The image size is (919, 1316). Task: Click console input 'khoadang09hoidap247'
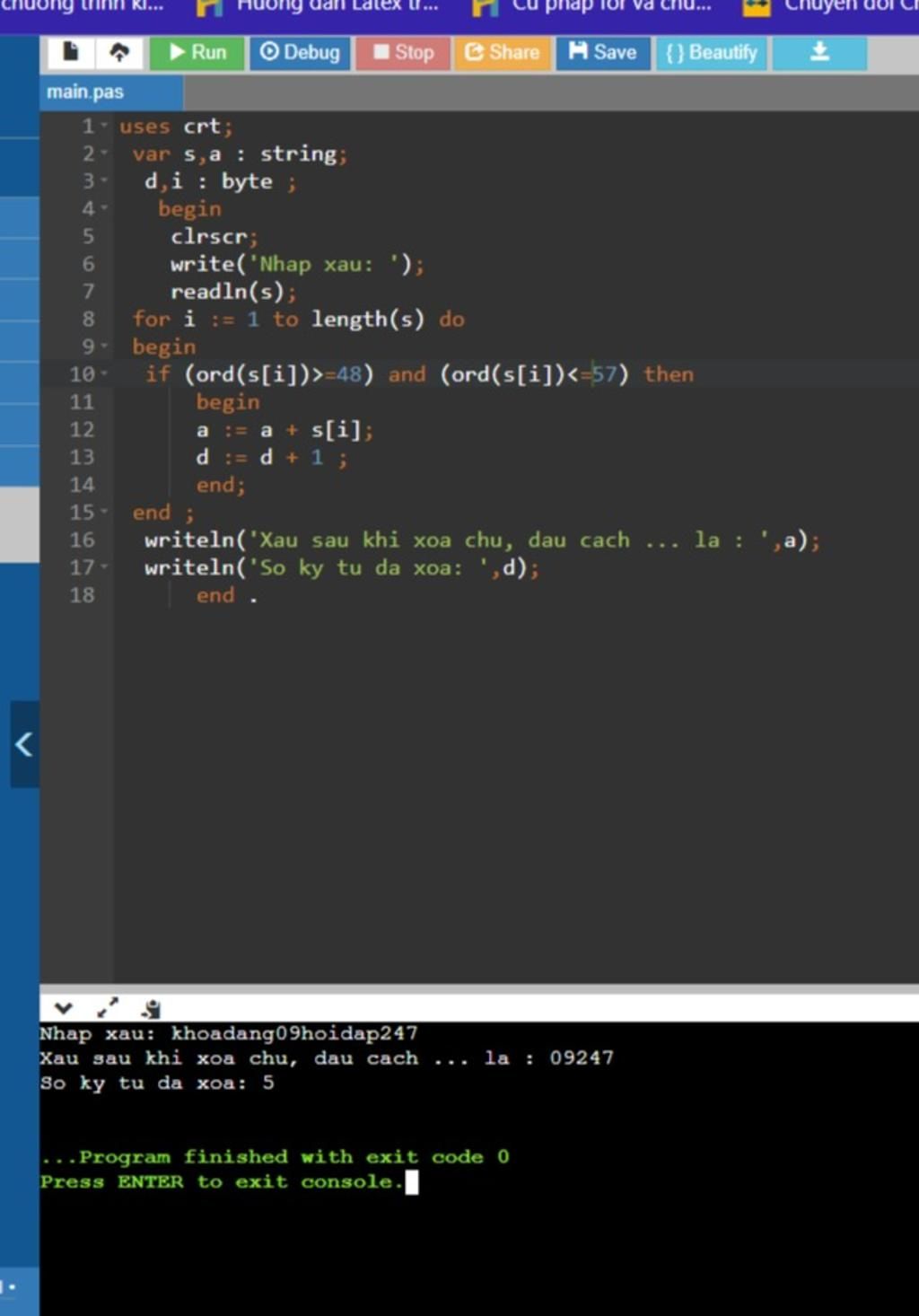tap(294, 1033)
